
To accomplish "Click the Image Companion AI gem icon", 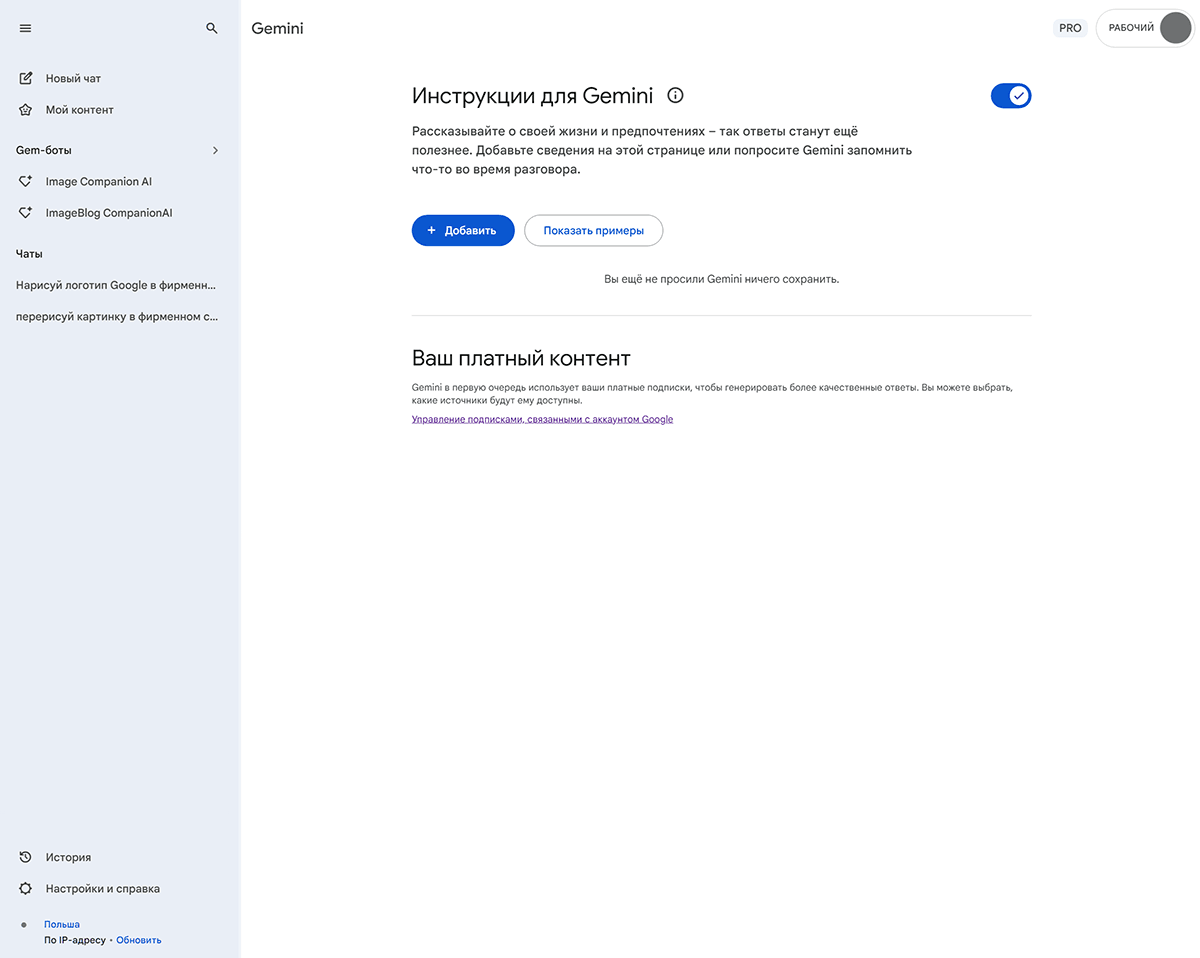I will (26, 182).
